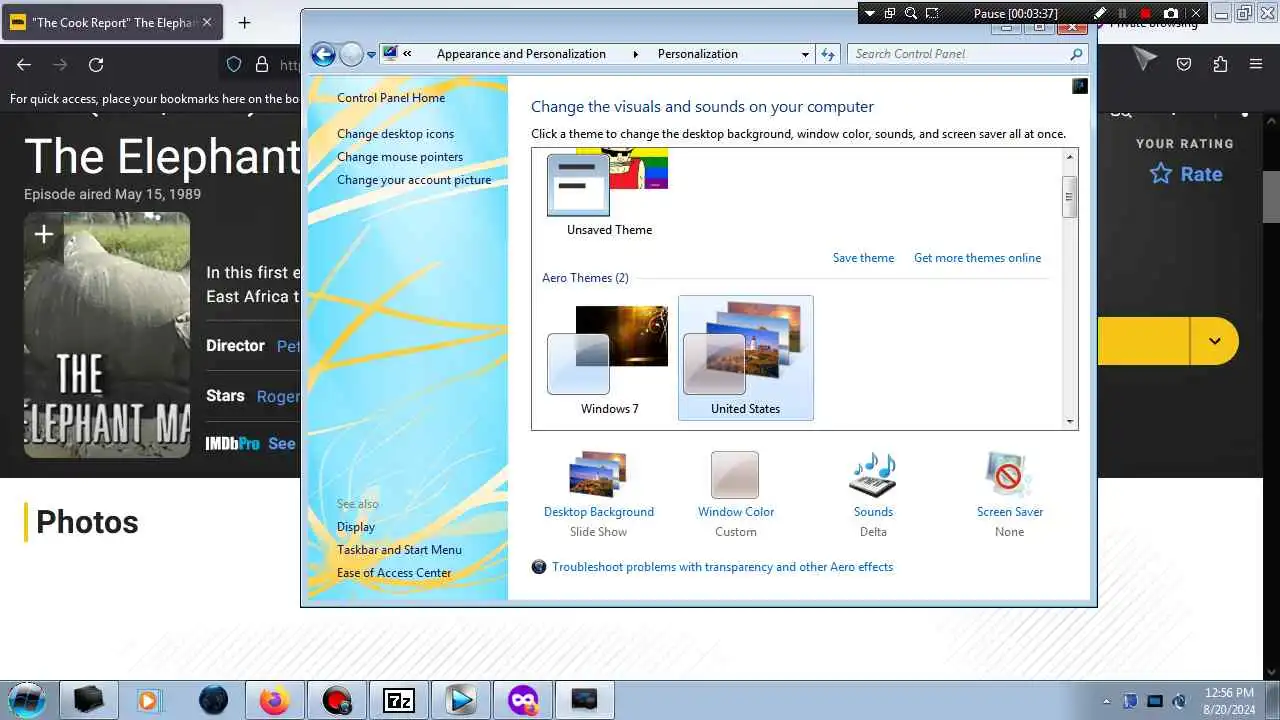Select the Windows 7 Aero theme
This screenshot has height=720, width=1280.
click(609, 360)
